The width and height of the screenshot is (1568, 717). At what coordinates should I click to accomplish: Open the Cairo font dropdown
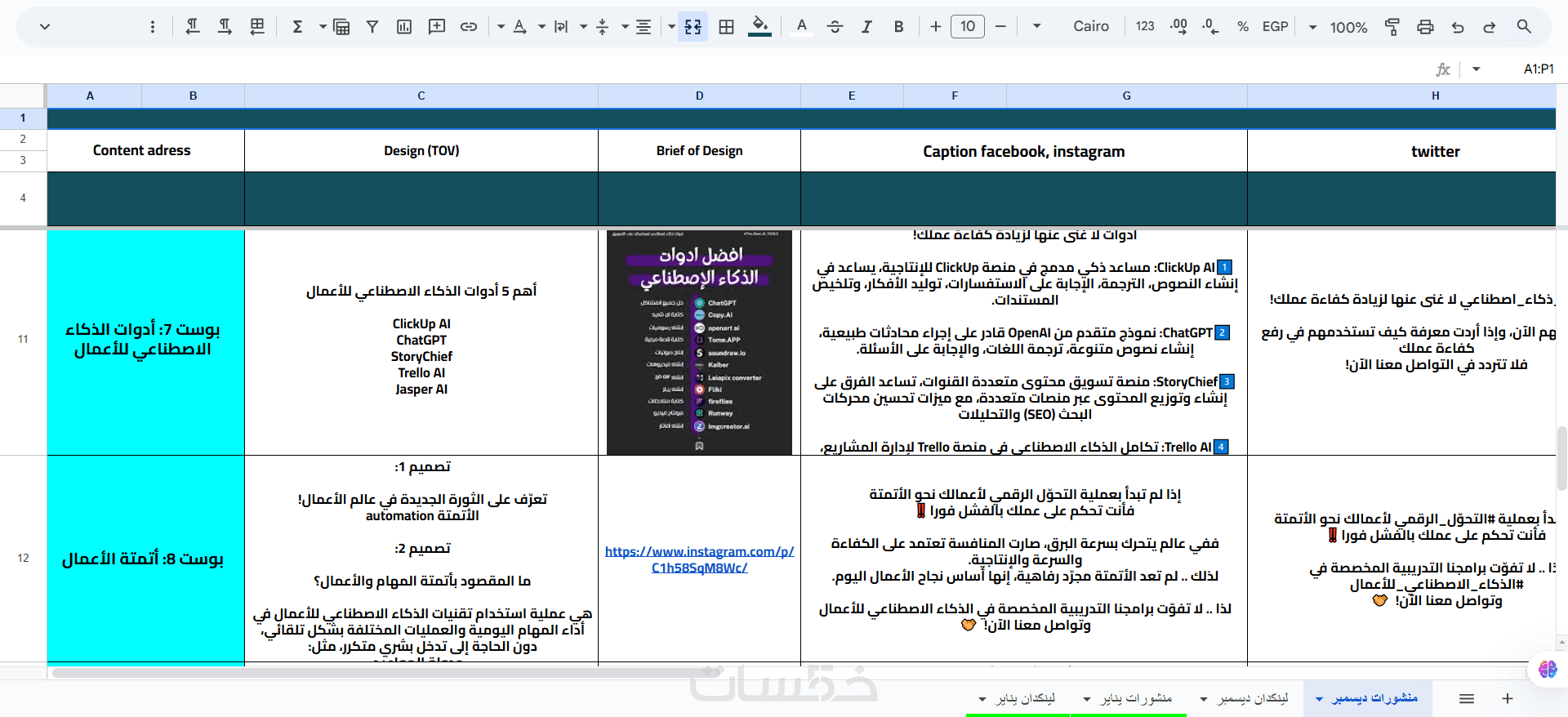click(x=1071, y=27)
